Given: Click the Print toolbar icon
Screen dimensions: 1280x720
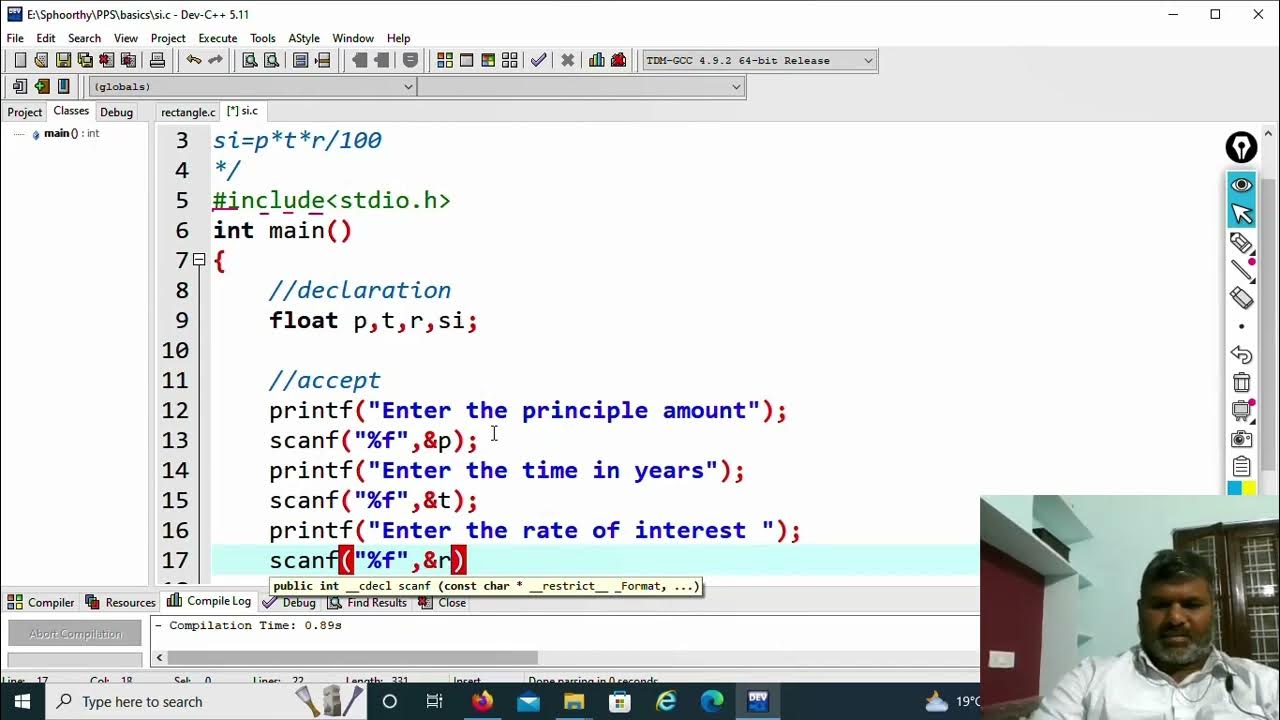Looking at the screenshot, I should (x=157, y=60).
